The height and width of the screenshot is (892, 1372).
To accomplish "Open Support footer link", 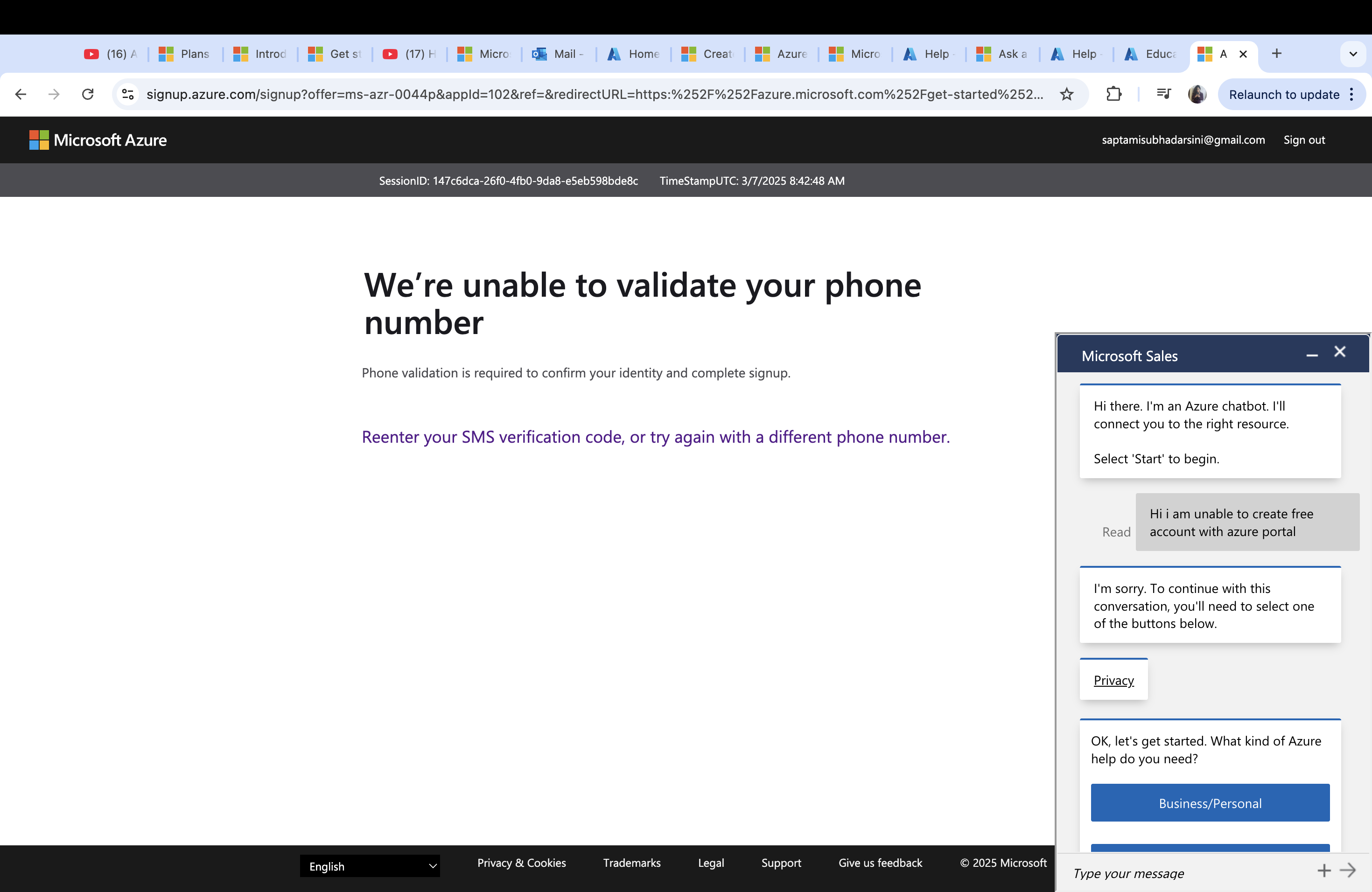I will [x=781, y=863].
